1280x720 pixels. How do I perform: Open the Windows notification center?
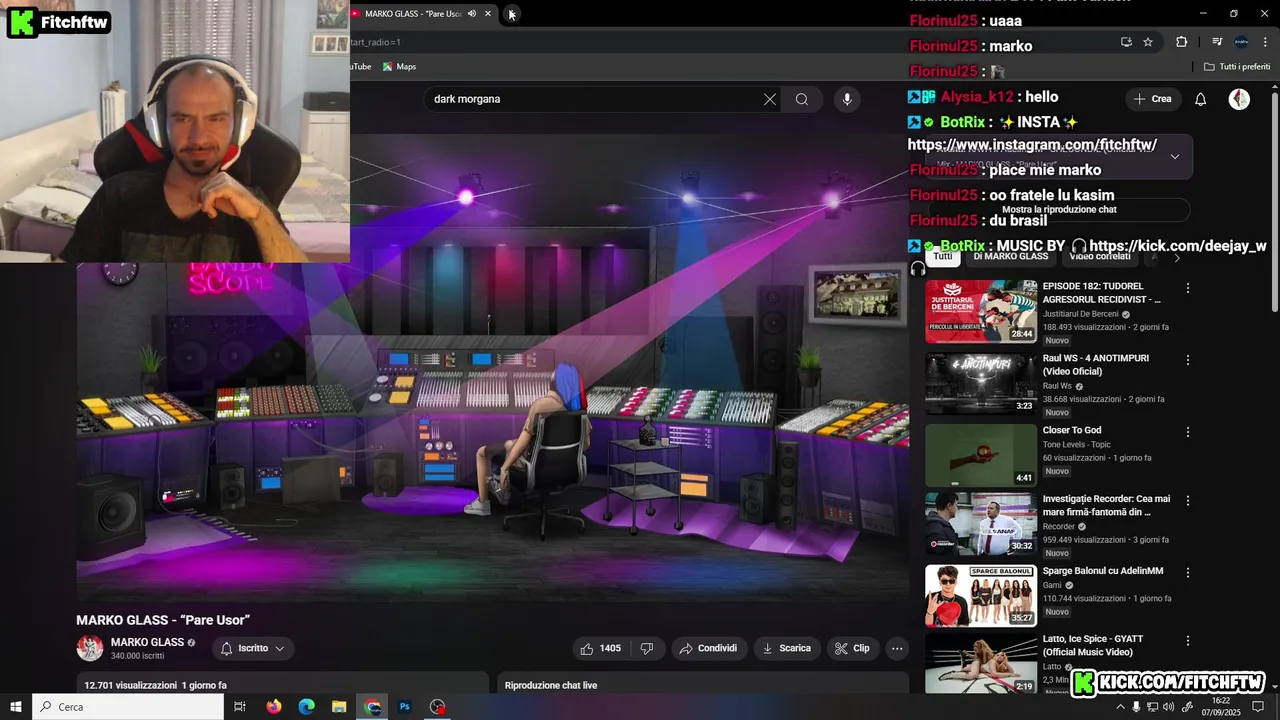pyautogui.click(x=1259, y=707)
